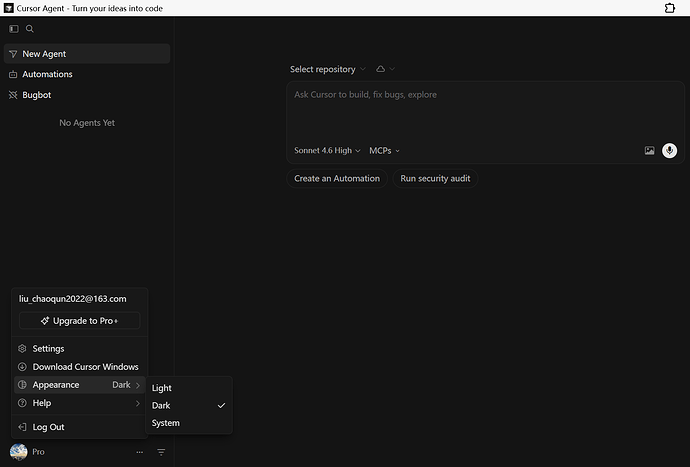Toggle the sidebar panel icon
The width and height of the screenshot is (690, 467).
tap(14, 29)
